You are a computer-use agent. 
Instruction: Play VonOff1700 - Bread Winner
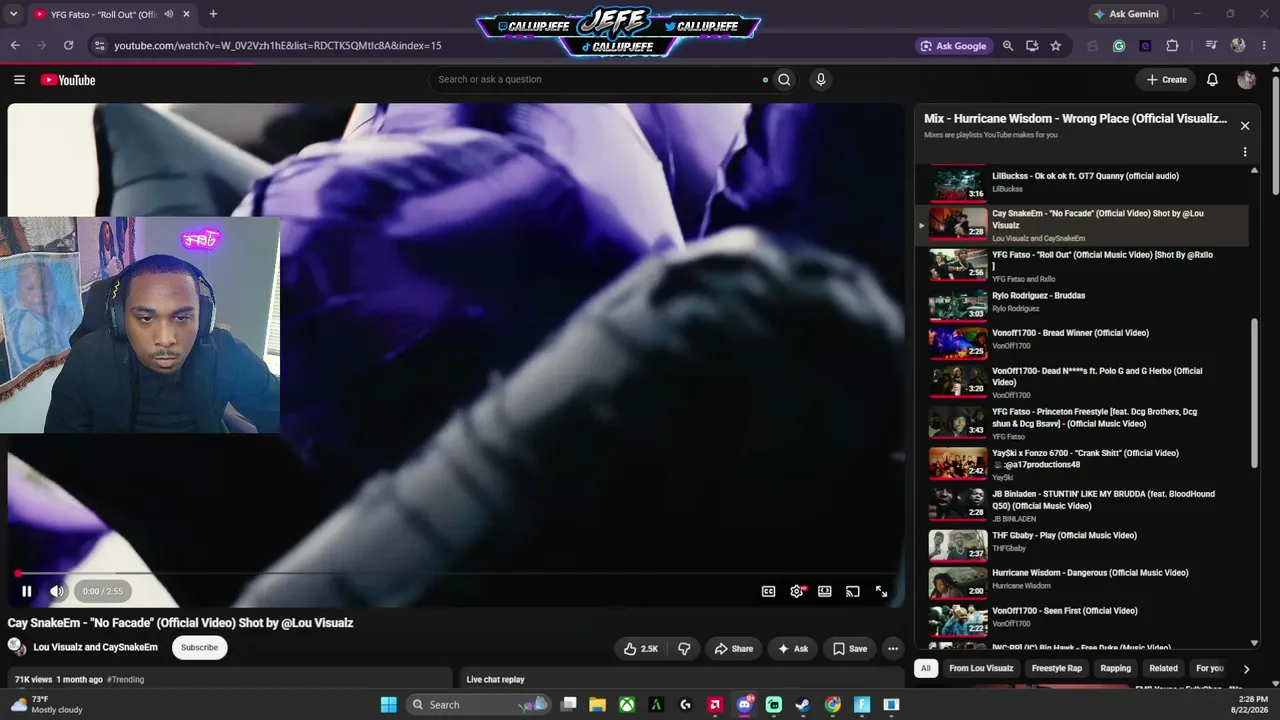pyautogui.click(x=1082, y=341)
